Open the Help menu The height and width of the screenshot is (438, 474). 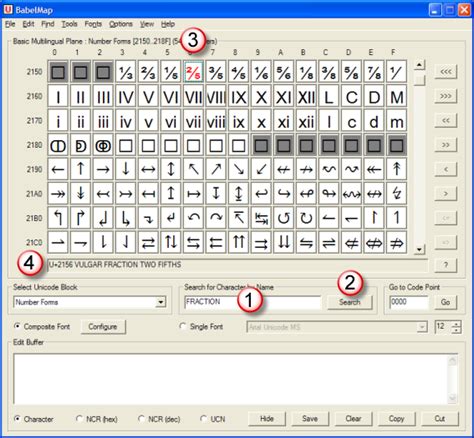tap(168, 24)
